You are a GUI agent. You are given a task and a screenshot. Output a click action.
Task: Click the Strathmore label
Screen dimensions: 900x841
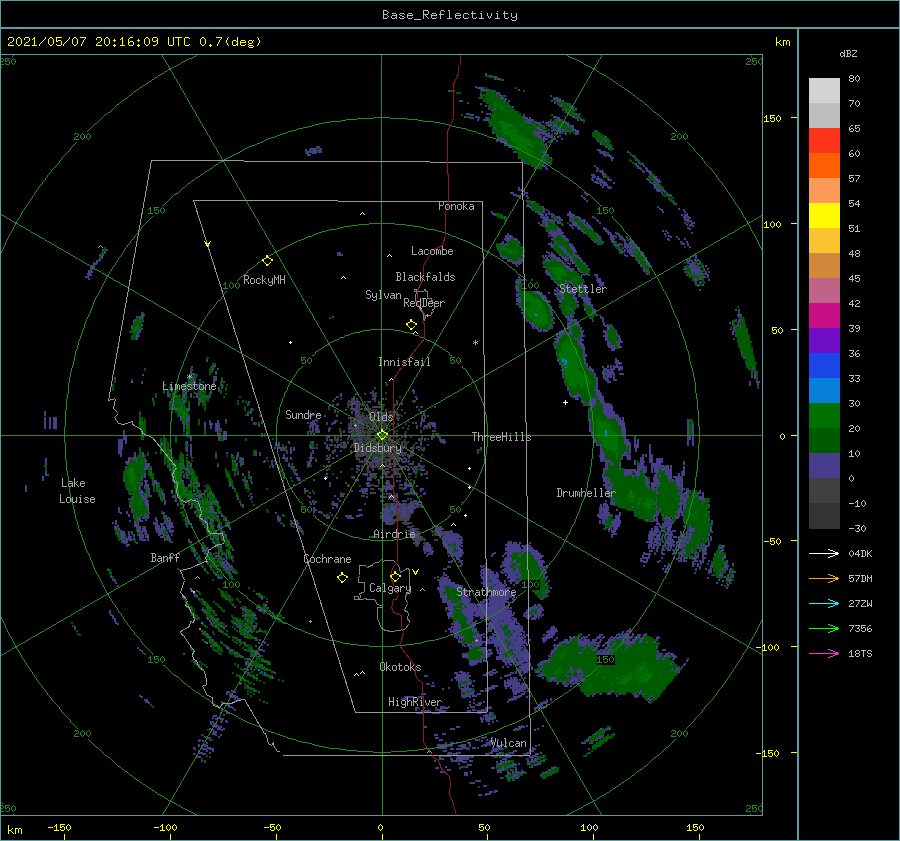pyautogui.click(x=486, y=592)
